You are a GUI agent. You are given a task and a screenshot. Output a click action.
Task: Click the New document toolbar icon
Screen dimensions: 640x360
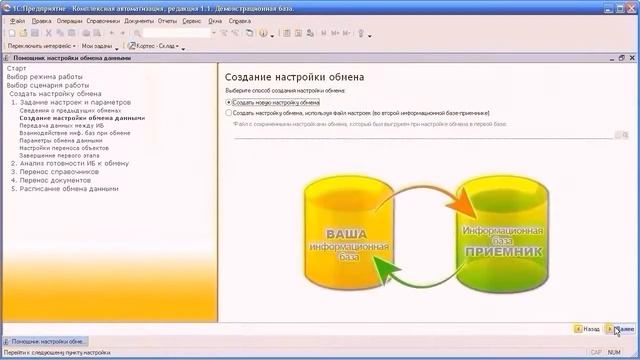click(x=12, y=33)
